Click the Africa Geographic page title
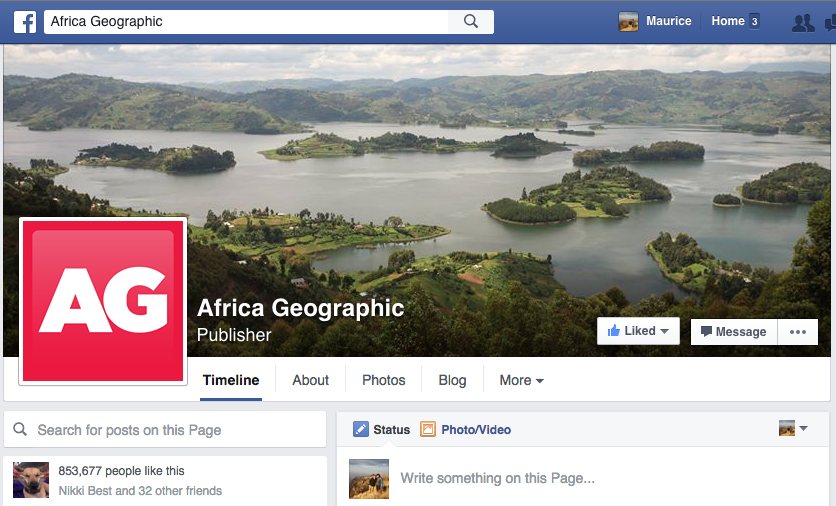This screenshot has width=836, height=506. coord(301,308)
